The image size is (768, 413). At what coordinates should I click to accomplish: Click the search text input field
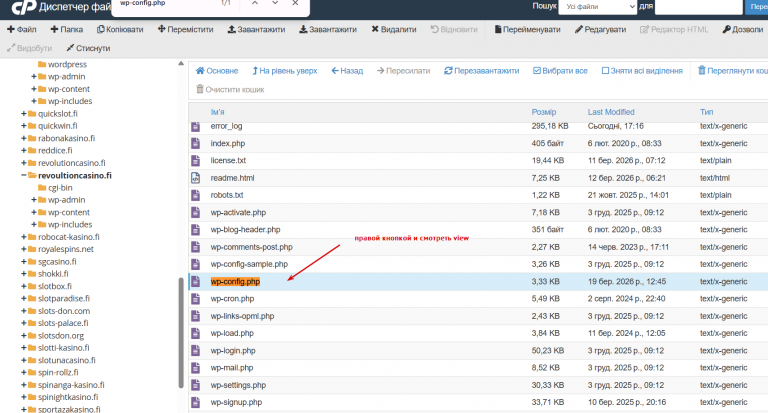698,6
